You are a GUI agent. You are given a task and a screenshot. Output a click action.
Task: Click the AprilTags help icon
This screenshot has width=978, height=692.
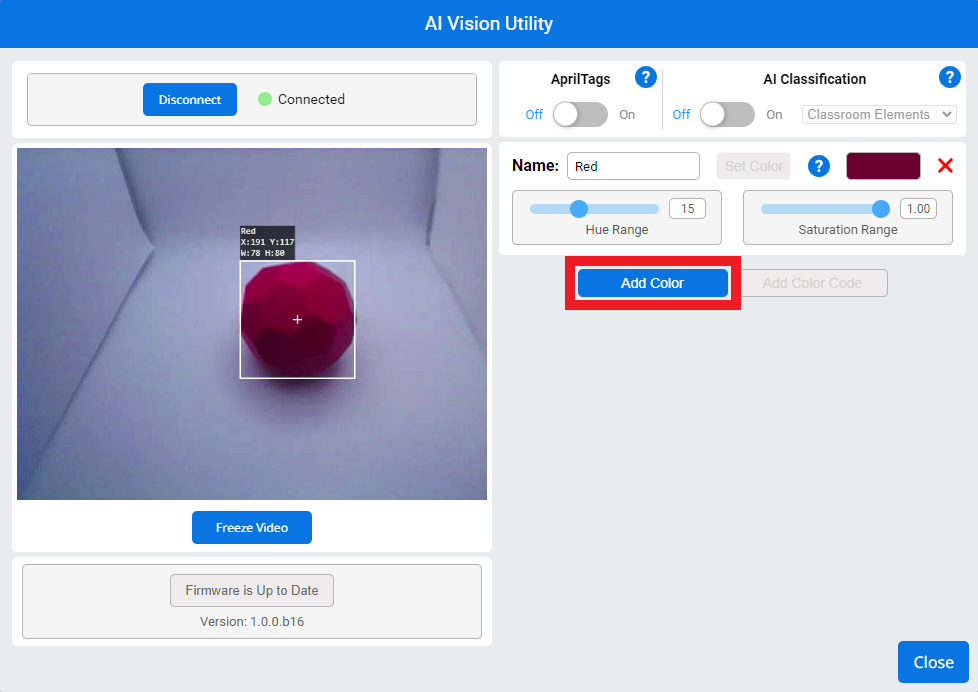click(x=646, y=77)
